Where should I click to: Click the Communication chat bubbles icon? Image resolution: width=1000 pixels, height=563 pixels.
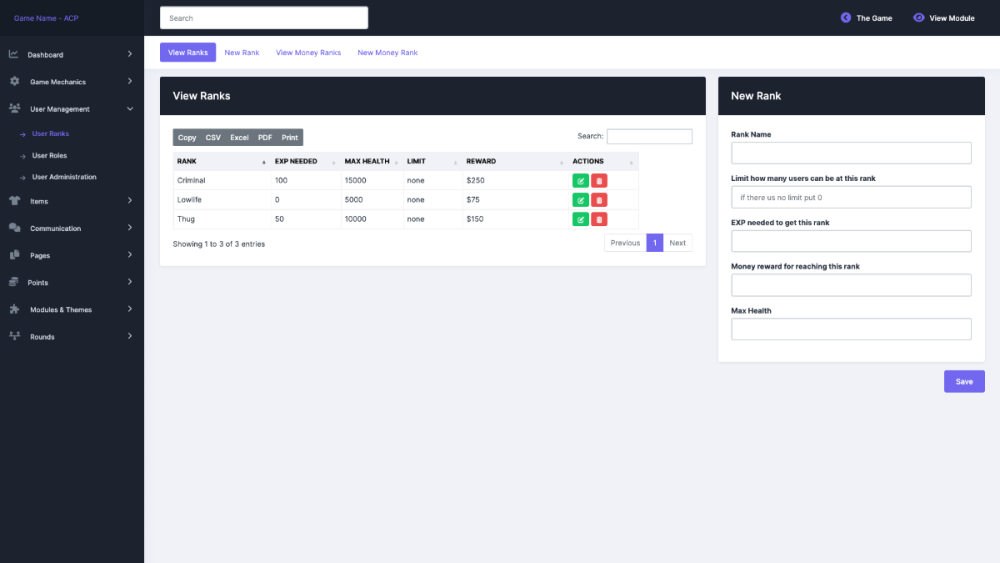point(14,228)
